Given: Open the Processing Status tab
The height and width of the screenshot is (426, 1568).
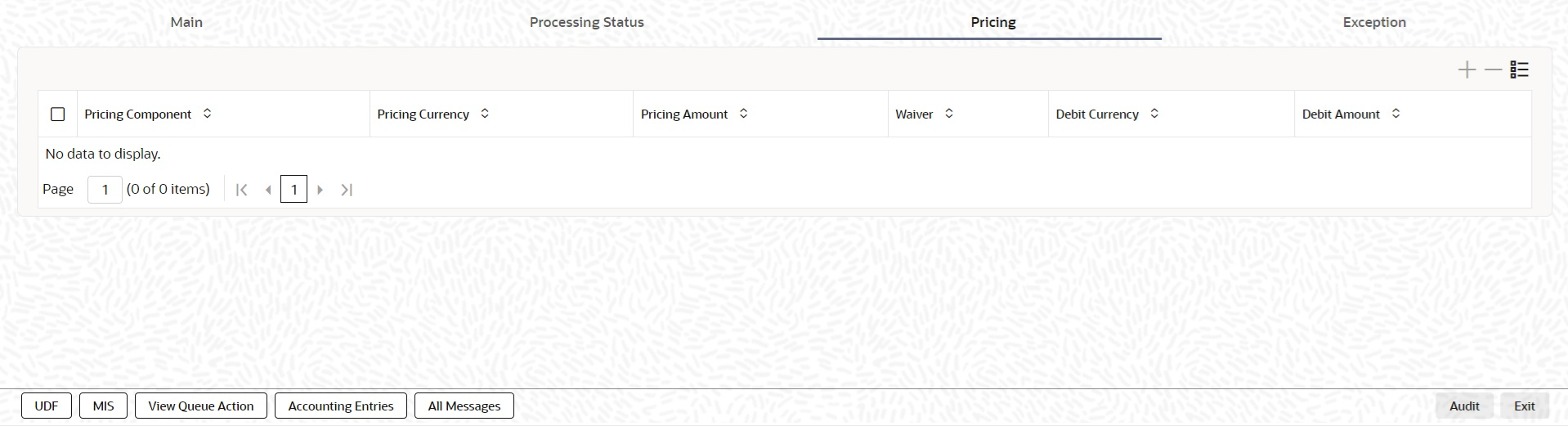Looking at the screenshot, I should [x=586, y=22].
